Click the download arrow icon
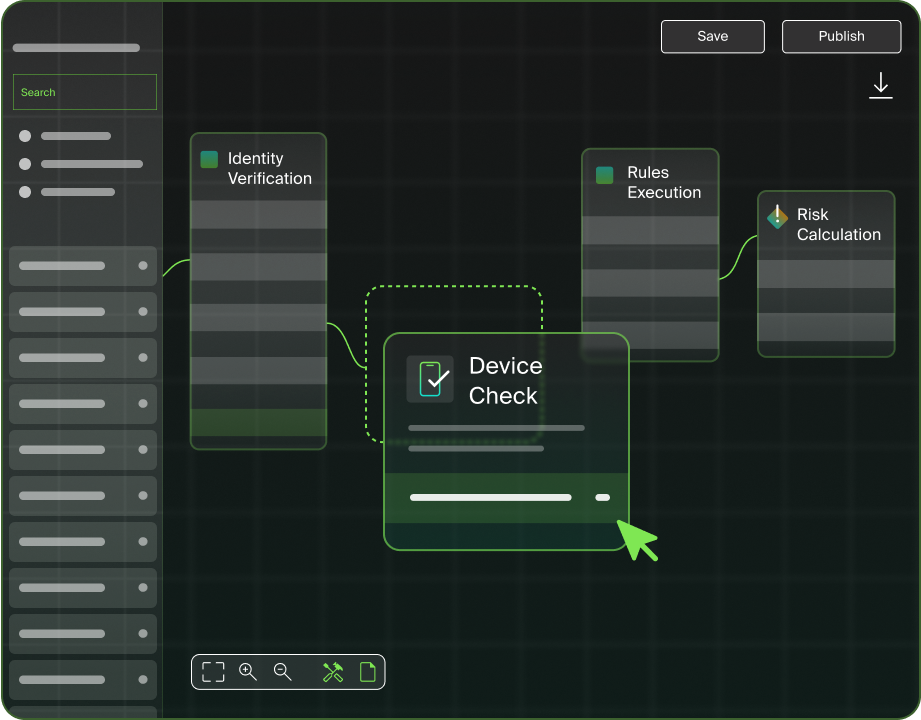The height and width of the screenshot is (720, 921). click(x=880, y=85)
